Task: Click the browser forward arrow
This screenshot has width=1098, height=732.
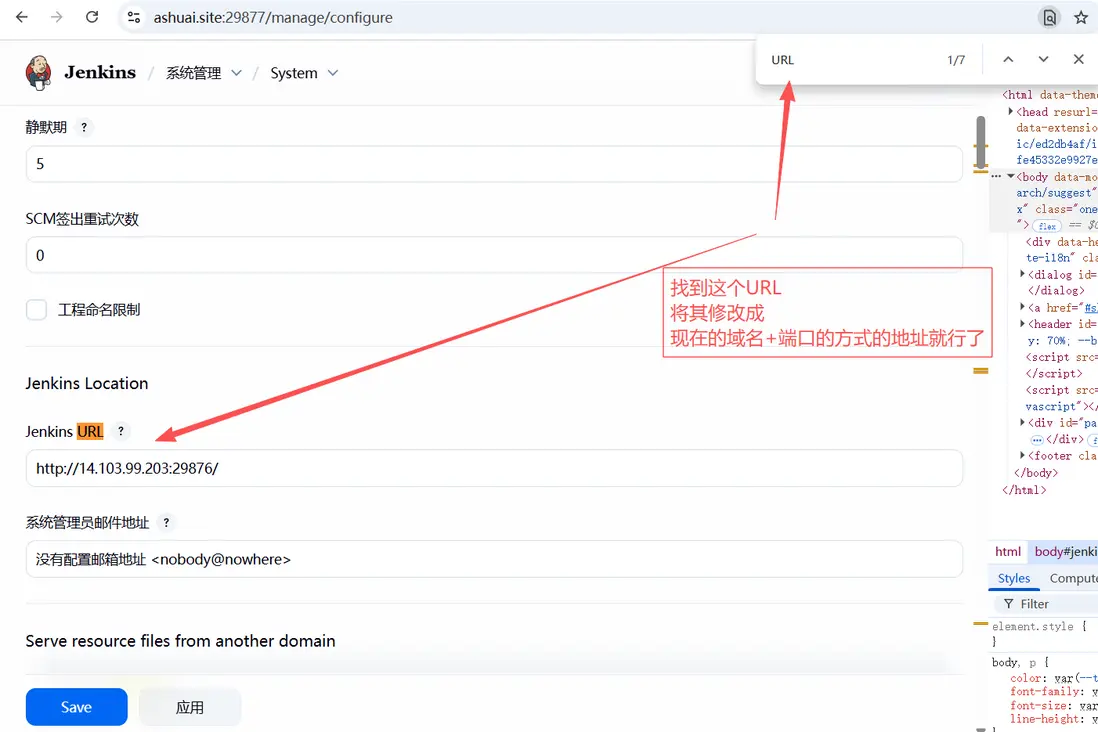Action: tap(57, 17)
